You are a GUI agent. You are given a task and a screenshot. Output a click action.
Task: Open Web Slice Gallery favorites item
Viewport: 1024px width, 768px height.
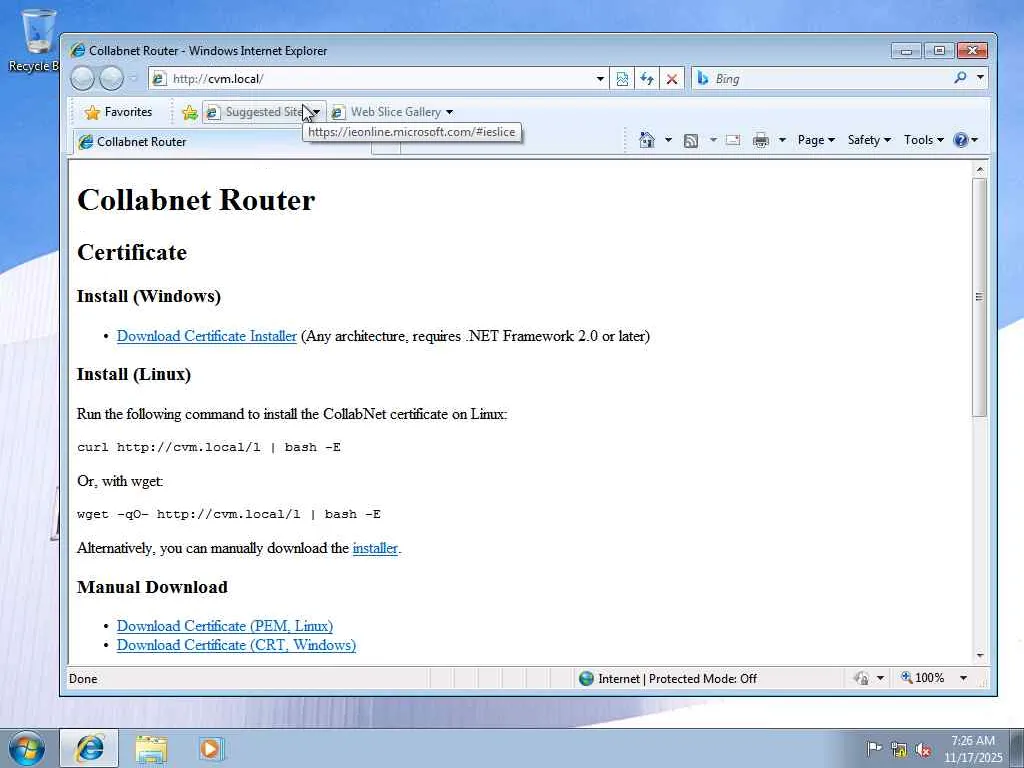click(x=388, y=112)
